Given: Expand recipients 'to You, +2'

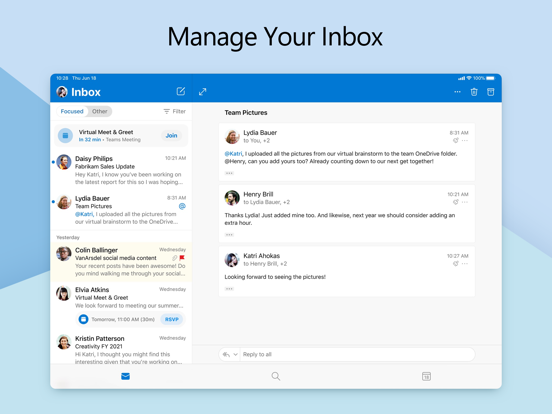Looking at the screenshot, I should (257, 140).
